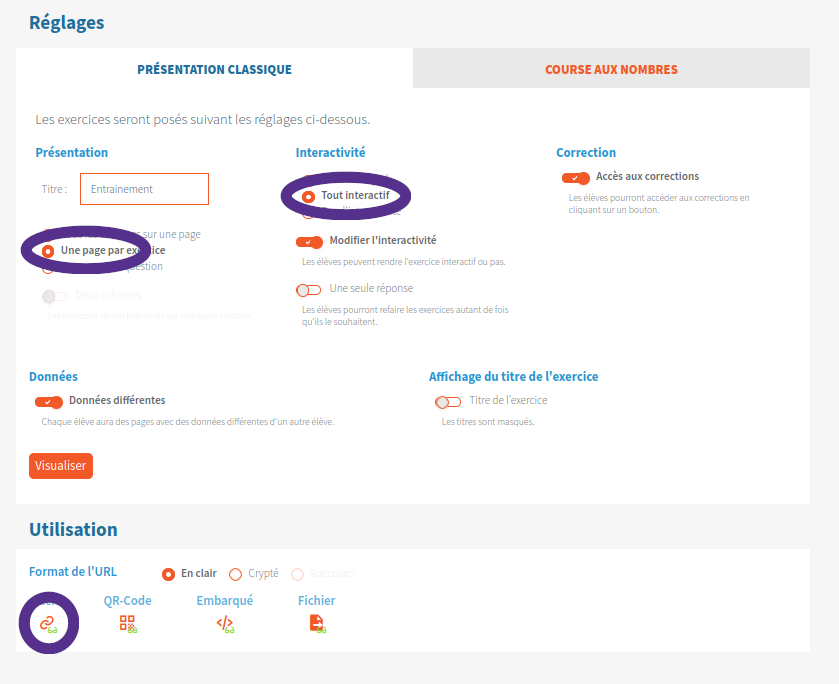
Task: Open the Course aux Nombres tab
Action: [x=611, y=70]
